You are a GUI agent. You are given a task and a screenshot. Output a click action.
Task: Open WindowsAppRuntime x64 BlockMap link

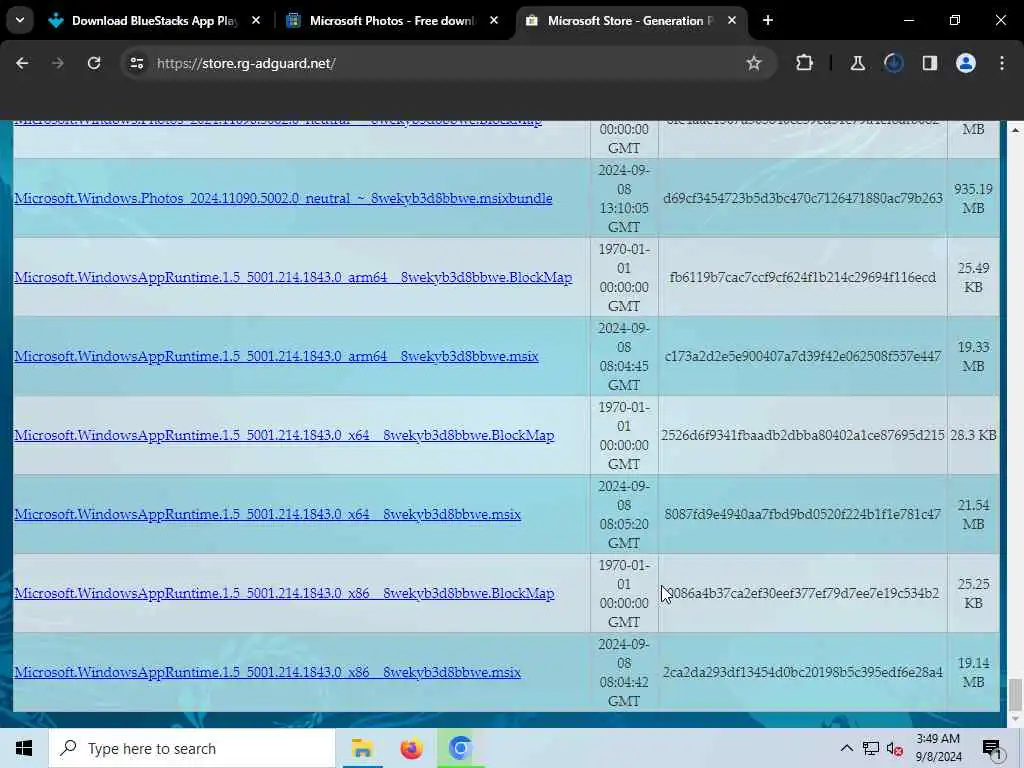284,436
